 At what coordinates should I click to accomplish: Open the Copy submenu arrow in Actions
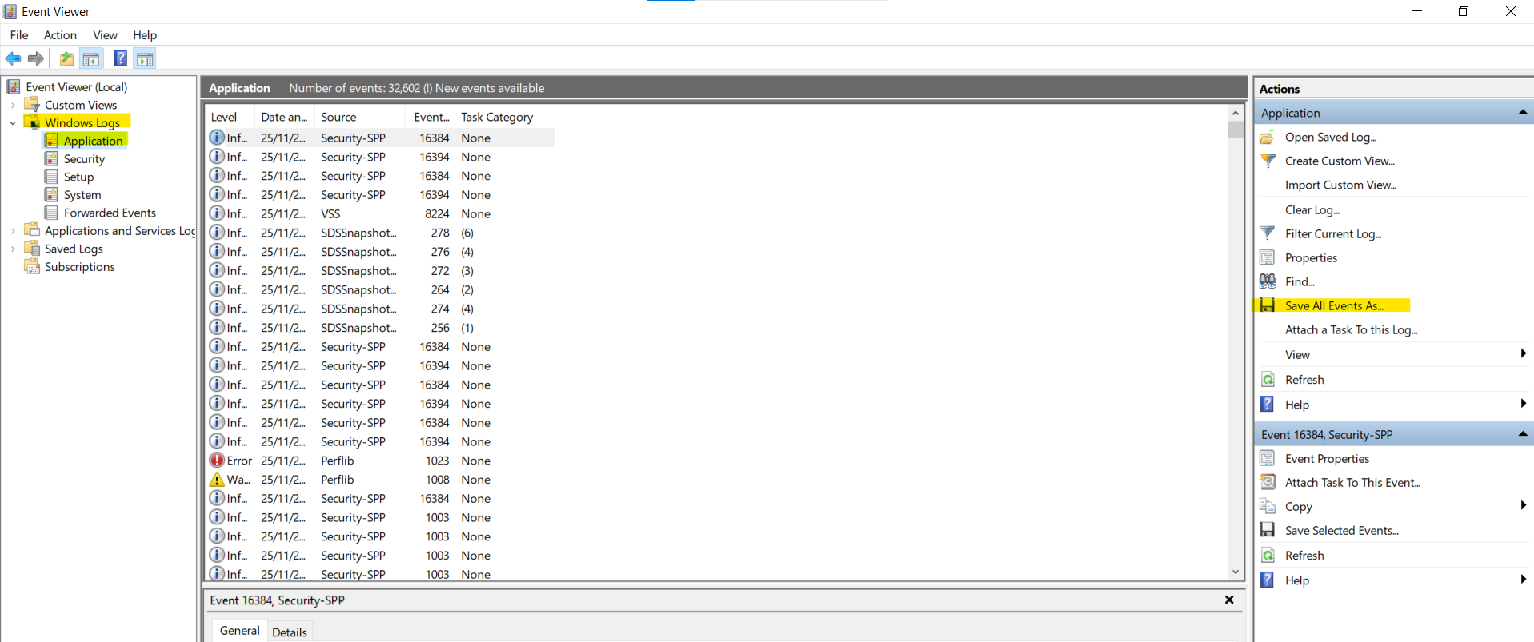pos(1523,506)
